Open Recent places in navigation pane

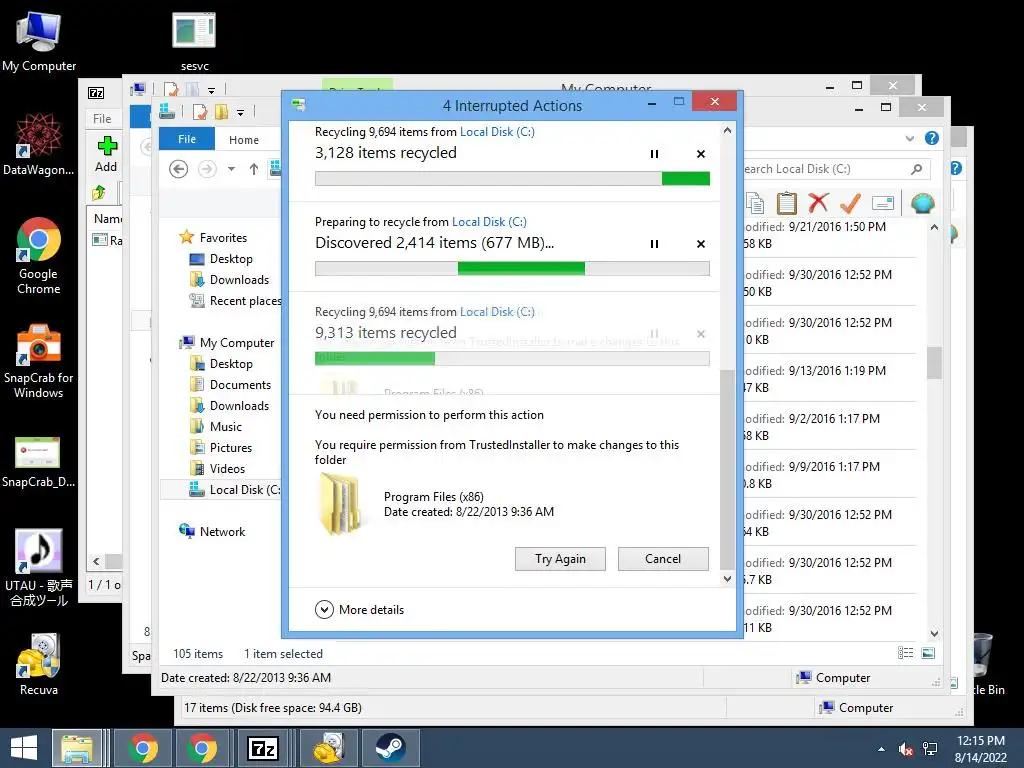(235, 300)
